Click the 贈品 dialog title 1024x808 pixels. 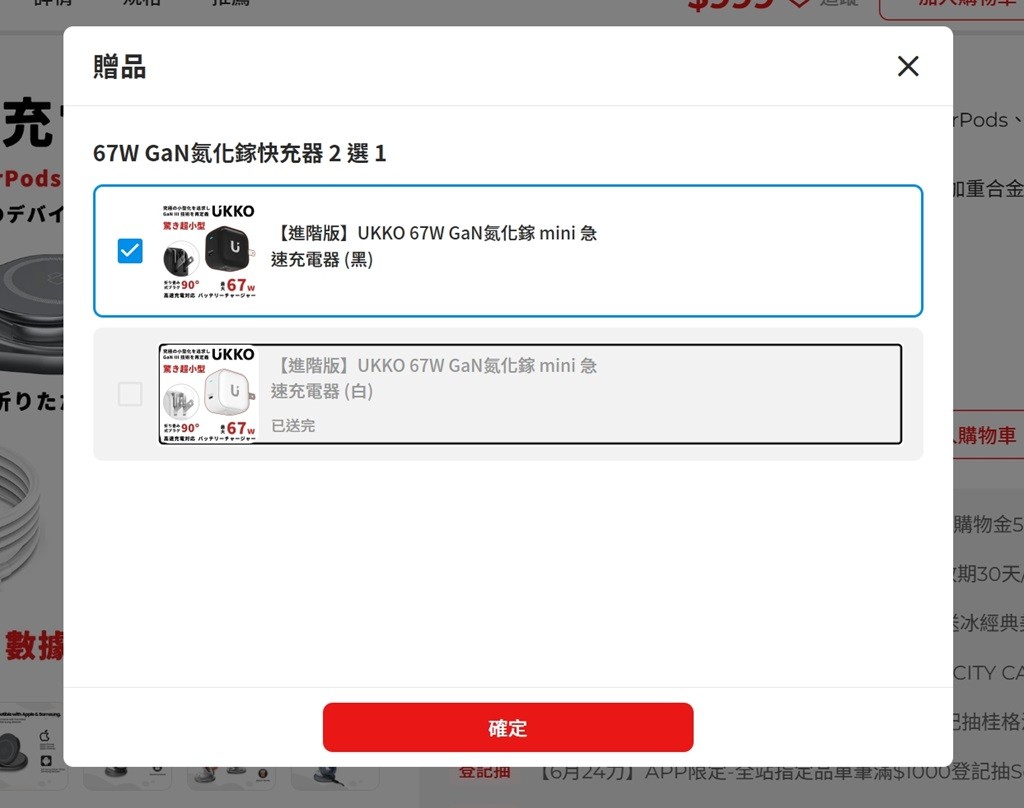point(120,67)
